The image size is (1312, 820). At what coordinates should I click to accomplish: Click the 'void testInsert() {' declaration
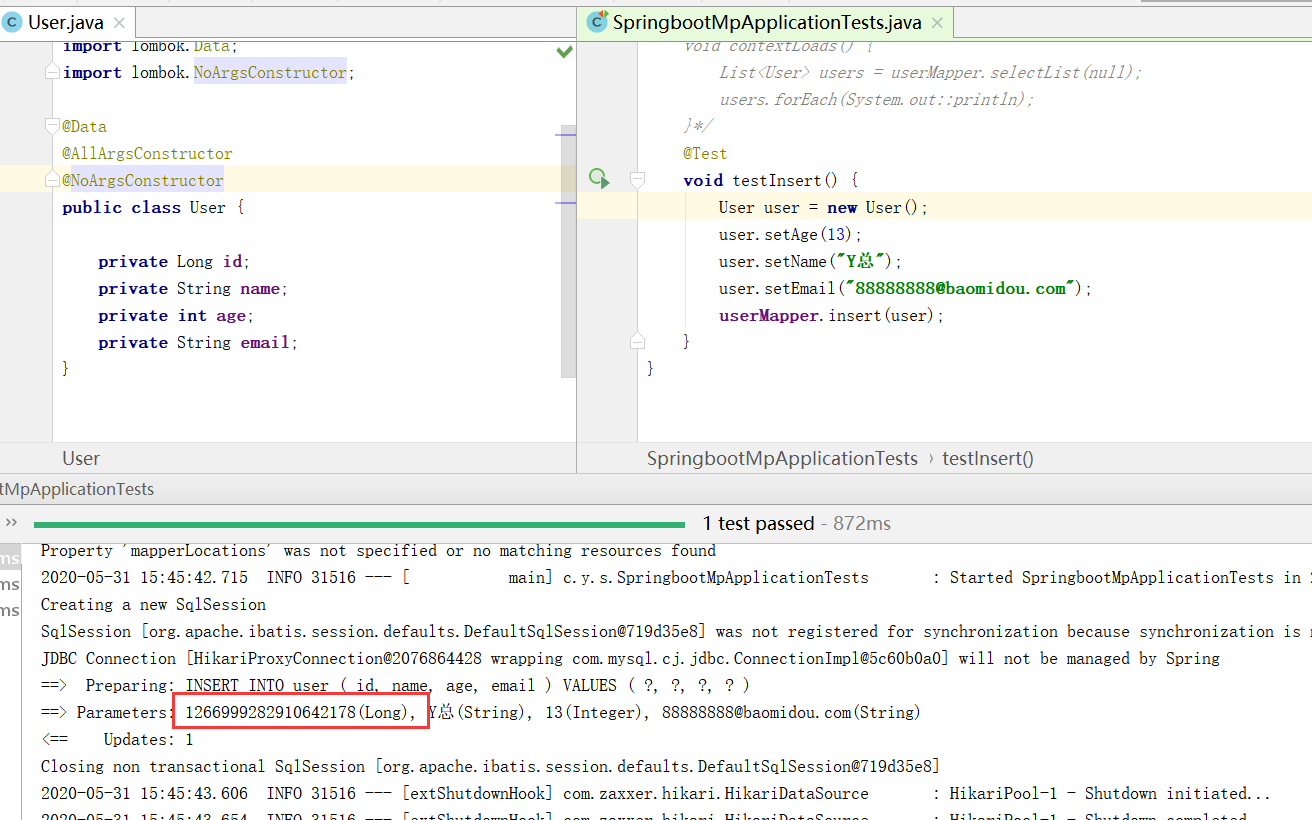771,180
